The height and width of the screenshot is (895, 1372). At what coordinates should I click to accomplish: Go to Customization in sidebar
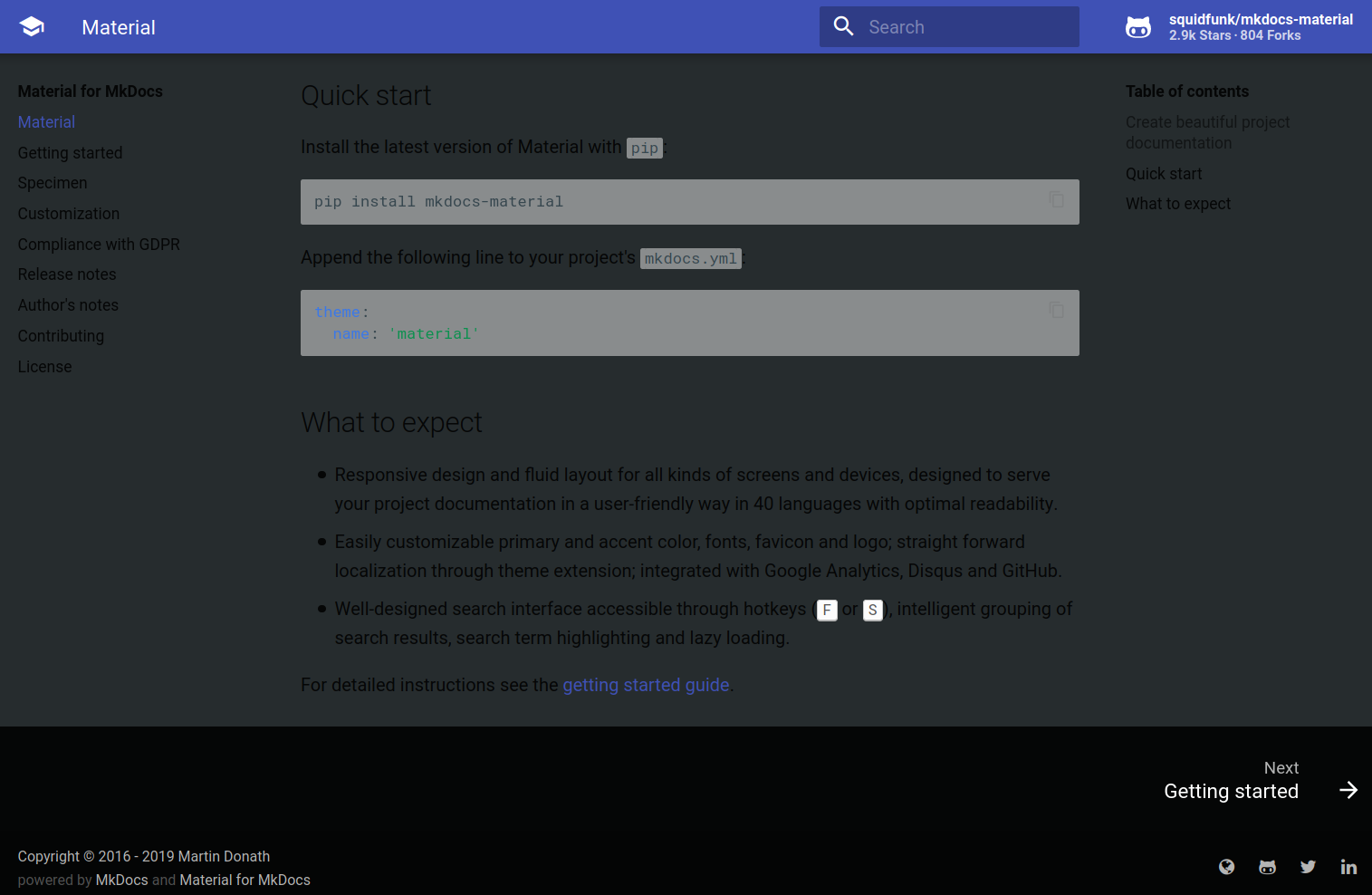point(69,214)
